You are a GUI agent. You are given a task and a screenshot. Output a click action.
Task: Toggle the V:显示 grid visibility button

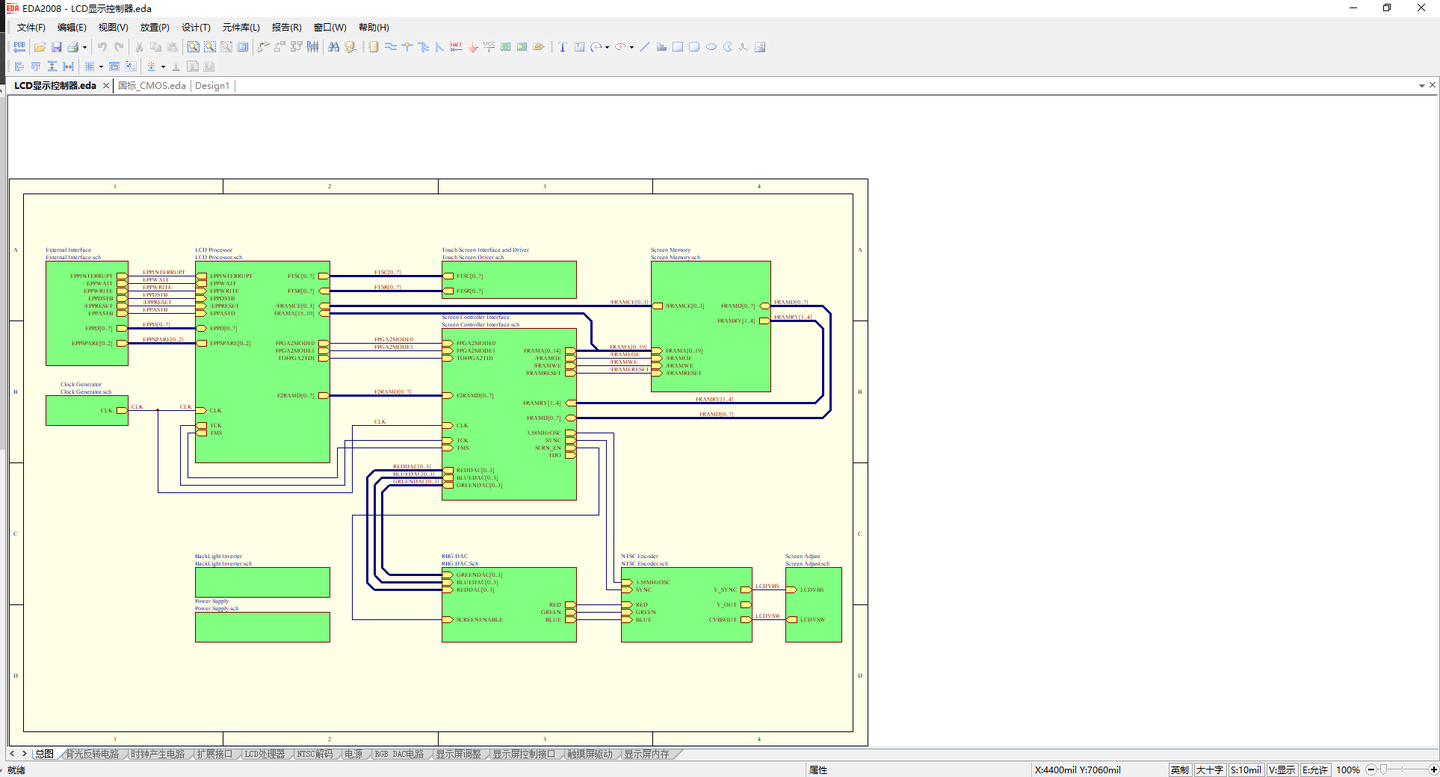[x=1281, y=770]
